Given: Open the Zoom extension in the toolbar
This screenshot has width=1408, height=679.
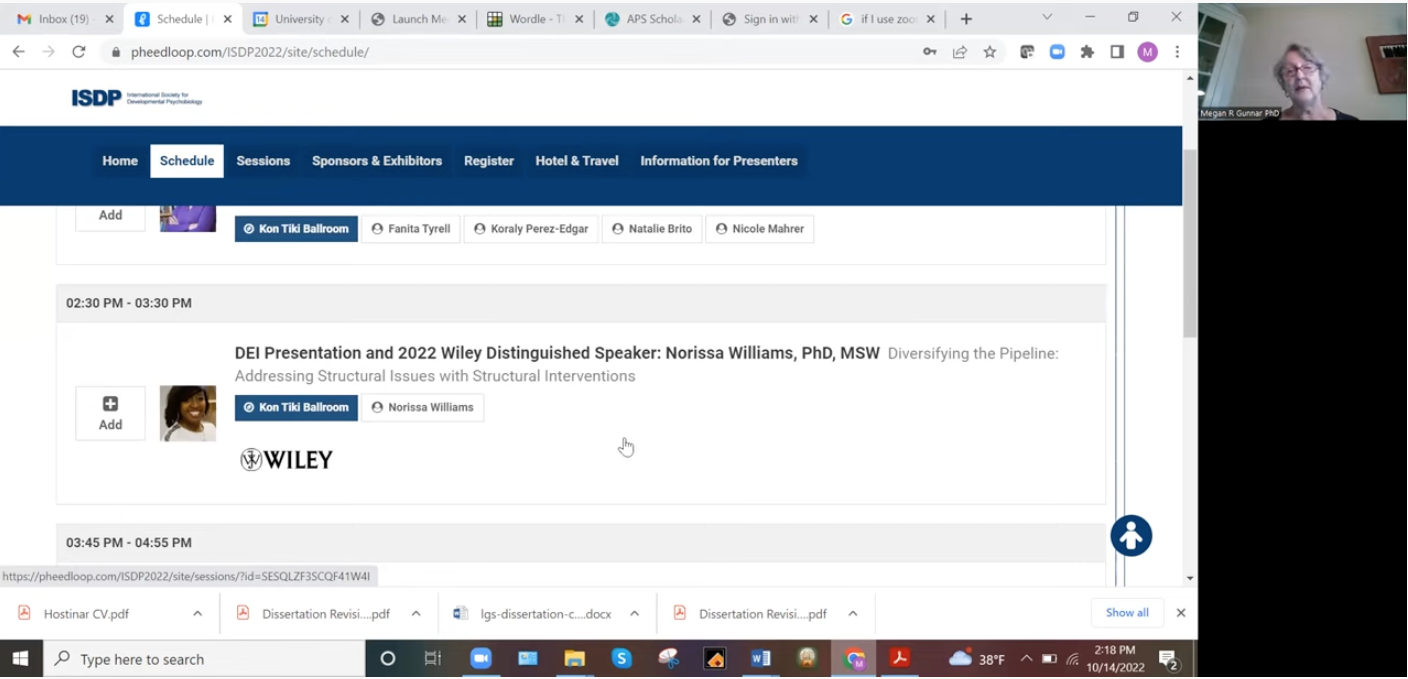Looking at the screenshot, I should (x=1057, y=51).
